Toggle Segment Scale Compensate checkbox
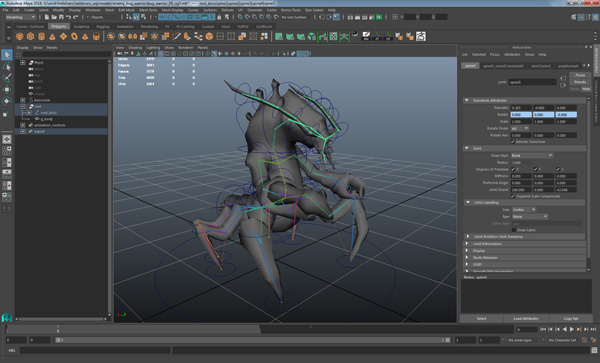This screenshot has width=600, height=363. [x=513, y=196]
